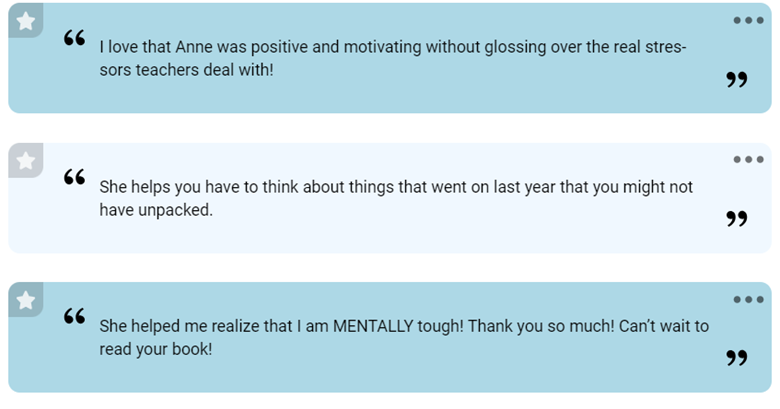Toggle the star on the 'MENTALLY tough' testimonial

pos(26,299)
